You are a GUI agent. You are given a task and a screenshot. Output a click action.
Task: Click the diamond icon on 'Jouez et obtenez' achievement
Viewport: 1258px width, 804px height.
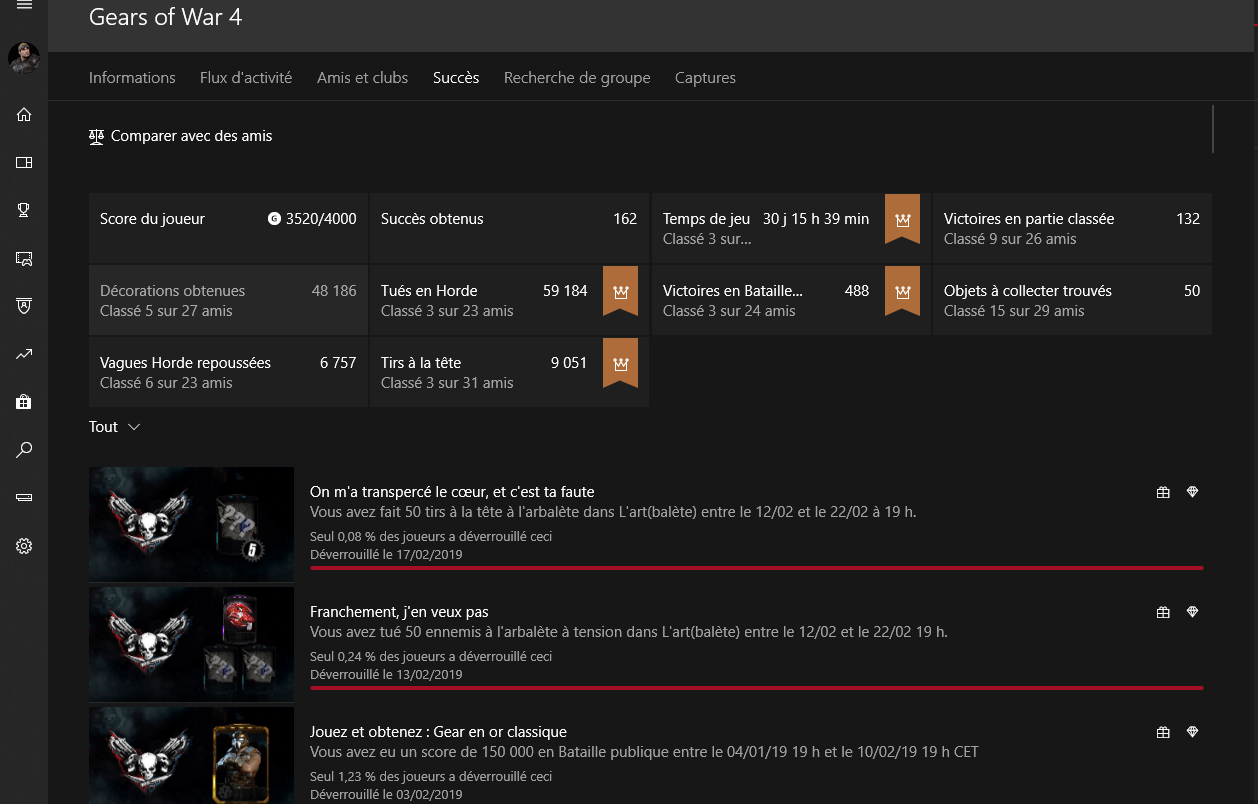pos(1192,732)
